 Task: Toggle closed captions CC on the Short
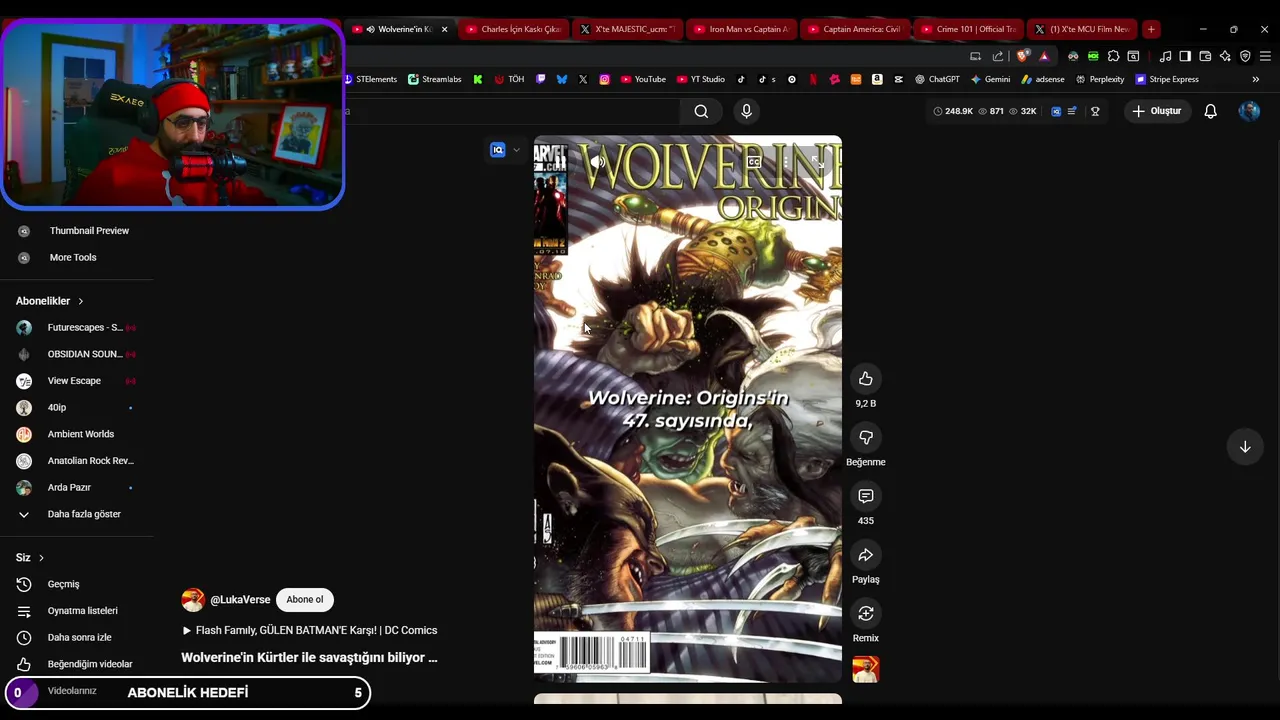click(x=754, y=162)
